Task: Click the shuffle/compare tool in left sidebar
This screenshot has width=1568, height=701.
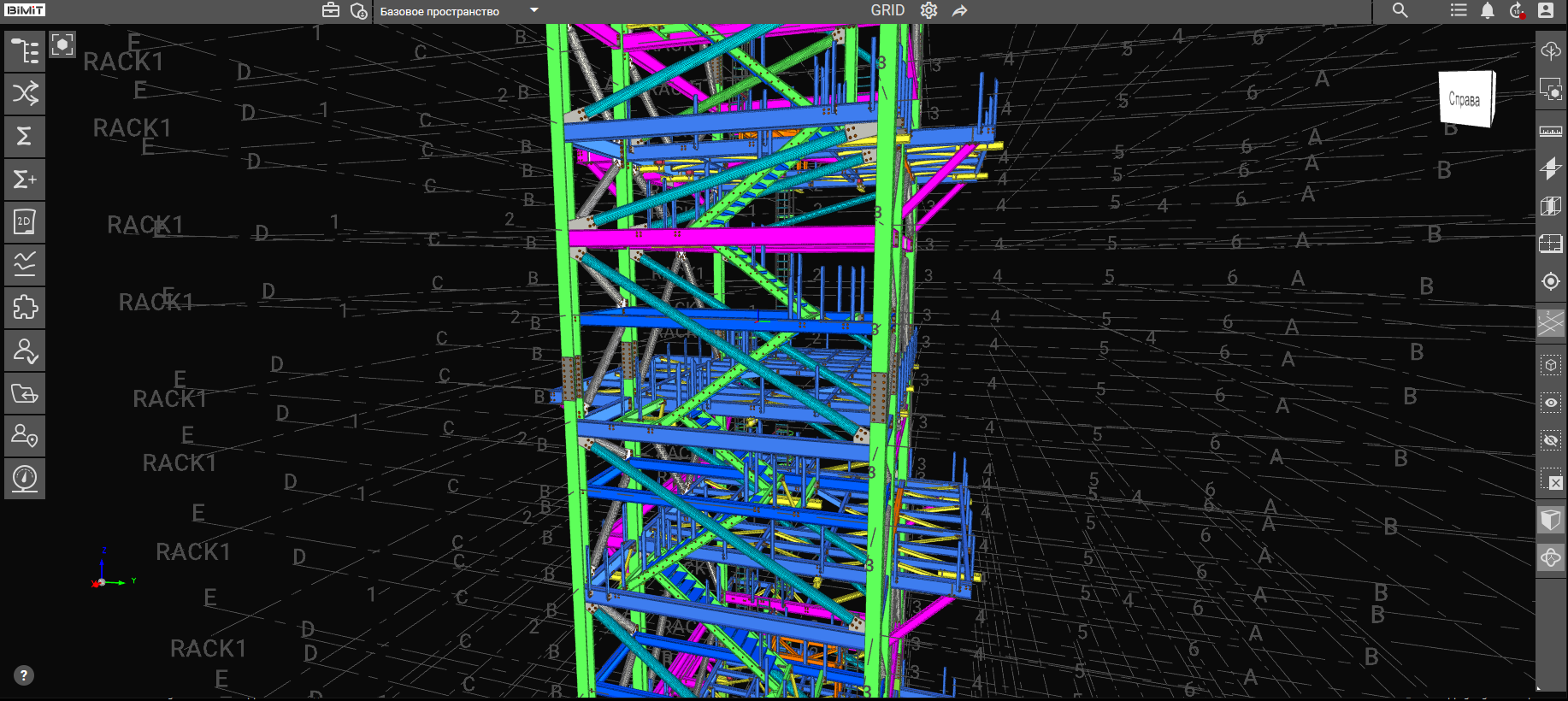Action: [25, 93]
